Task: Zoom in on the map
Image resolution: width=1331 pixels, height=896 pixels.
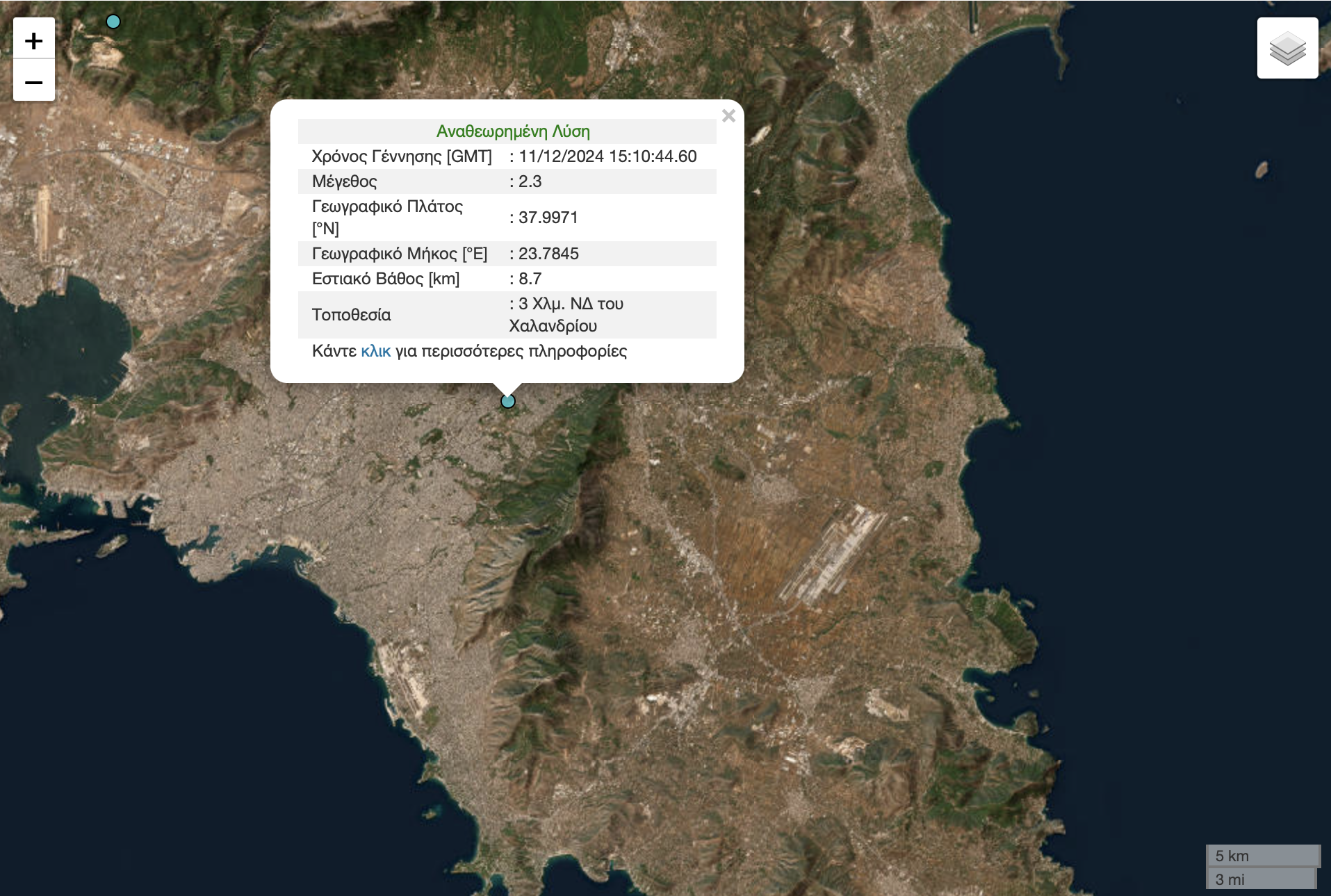Action: pyautogui.click(x=33, y=40)
